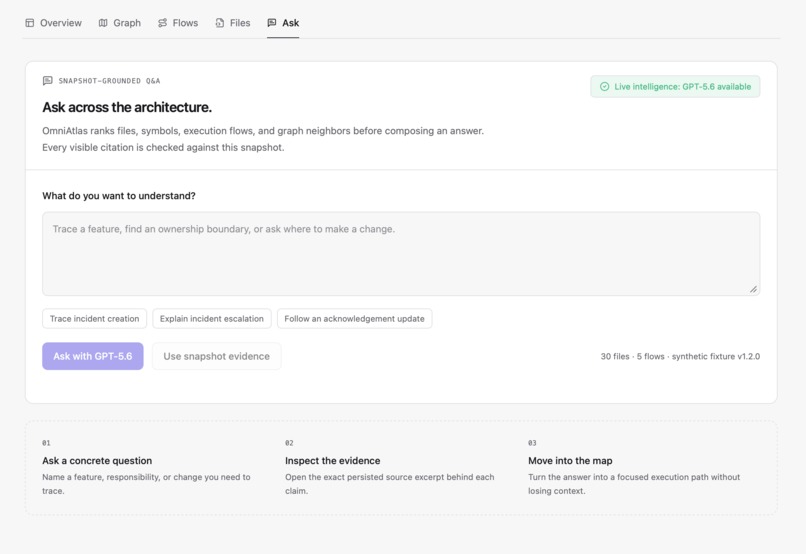Click Use snapshot evidence button
The height and width of the screenshot is (554, 806).
click(x=216, y=356)
